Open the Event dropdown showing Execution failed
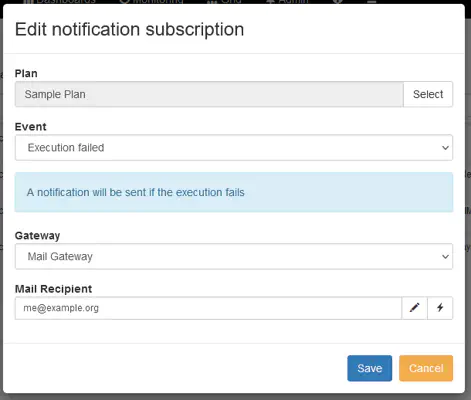The width and height of the screenshot is (471, 400). coord(234,147)
